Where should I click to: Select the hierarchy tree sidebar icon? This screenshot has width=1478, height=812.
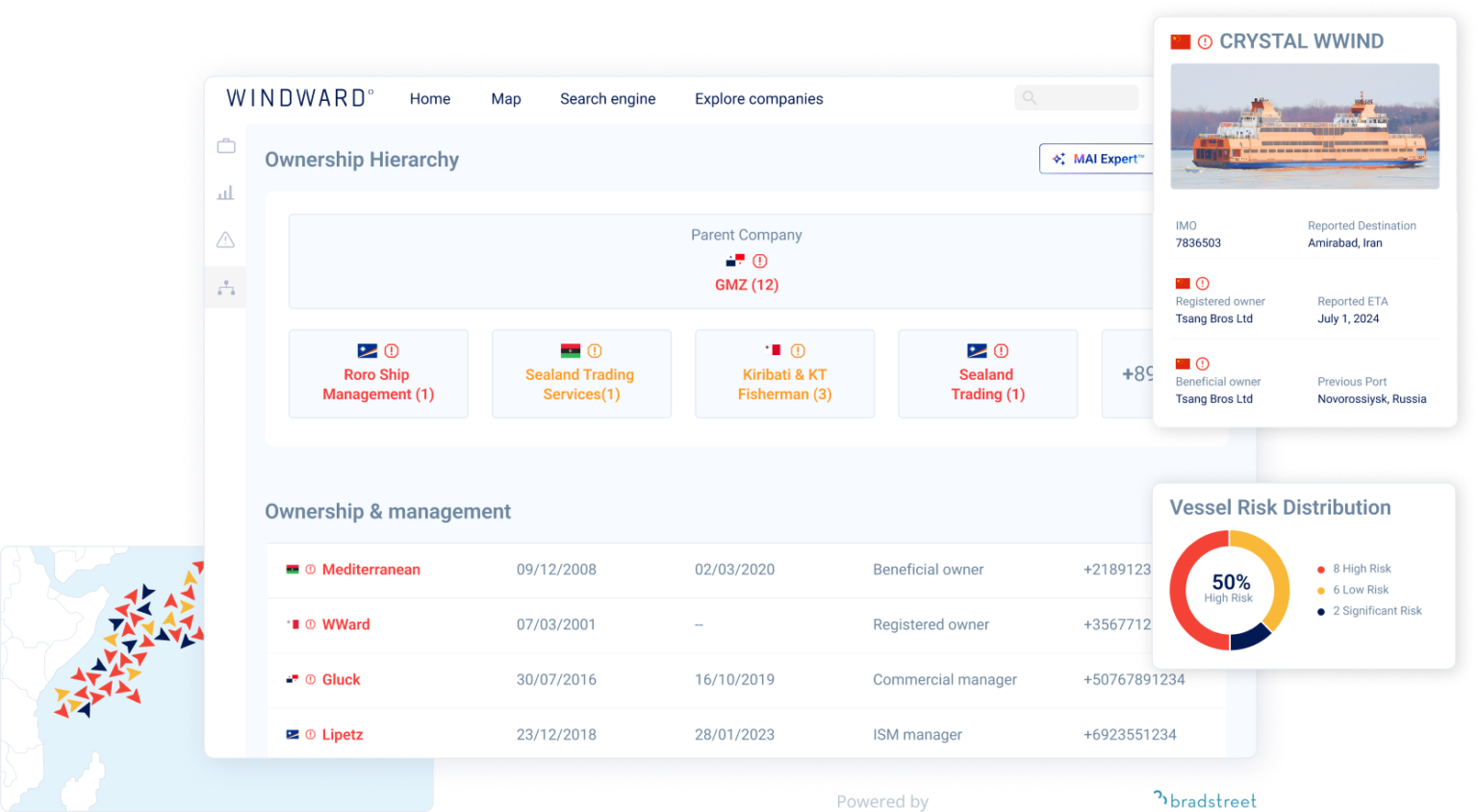(226, 288)
